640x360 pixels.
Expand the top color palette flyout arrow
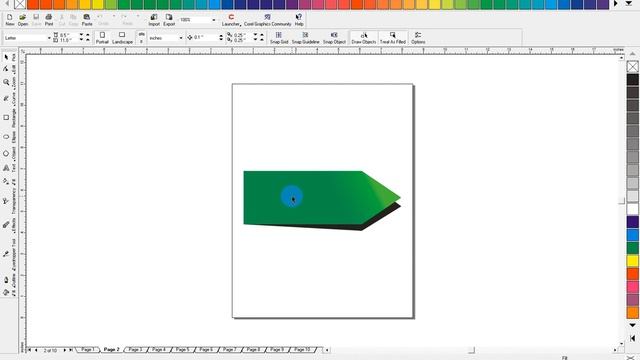click(629, 4)
